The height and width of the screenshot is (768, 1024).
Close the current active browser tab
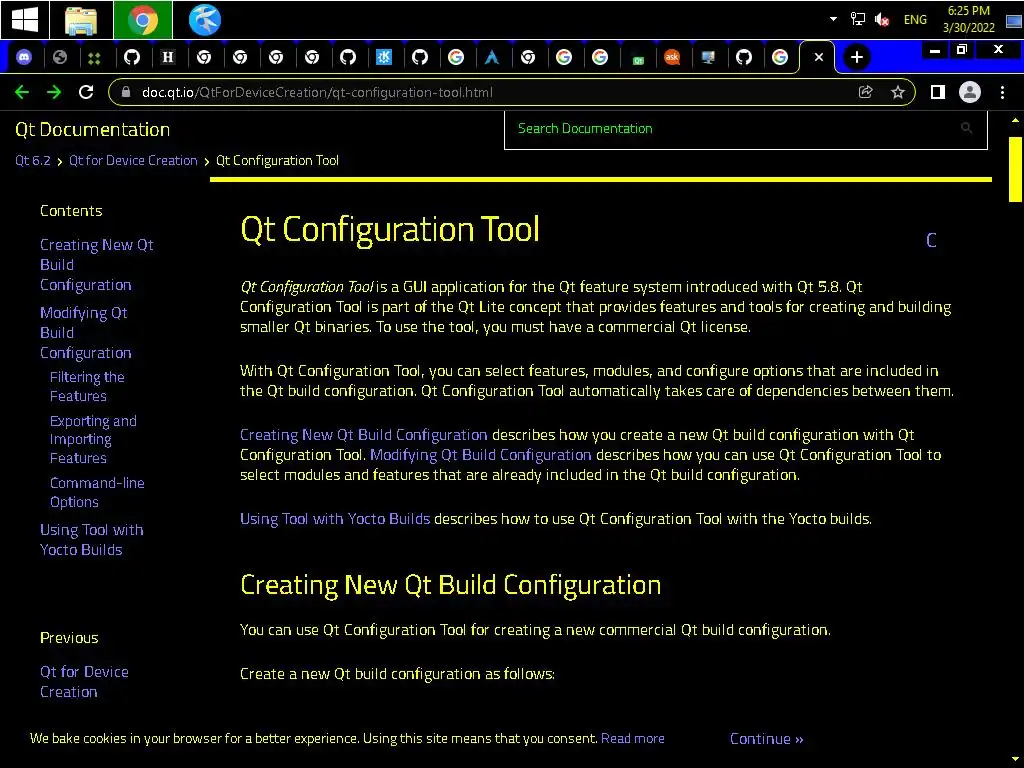(x=818, y=57)
